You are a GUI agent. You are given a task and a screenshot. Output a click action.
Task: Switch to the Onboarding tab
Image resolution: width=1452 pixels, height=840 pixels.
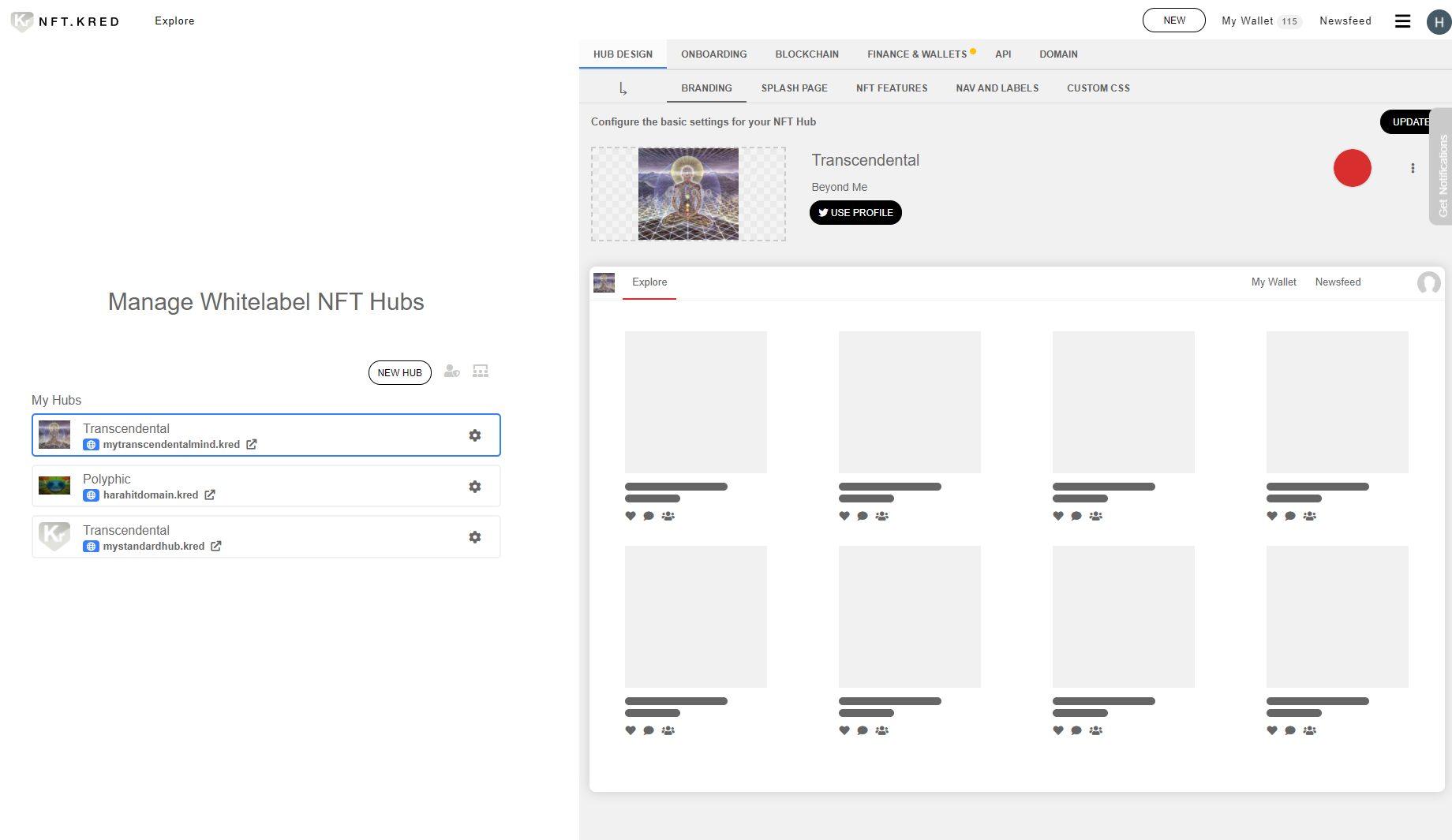pos(714,54)
